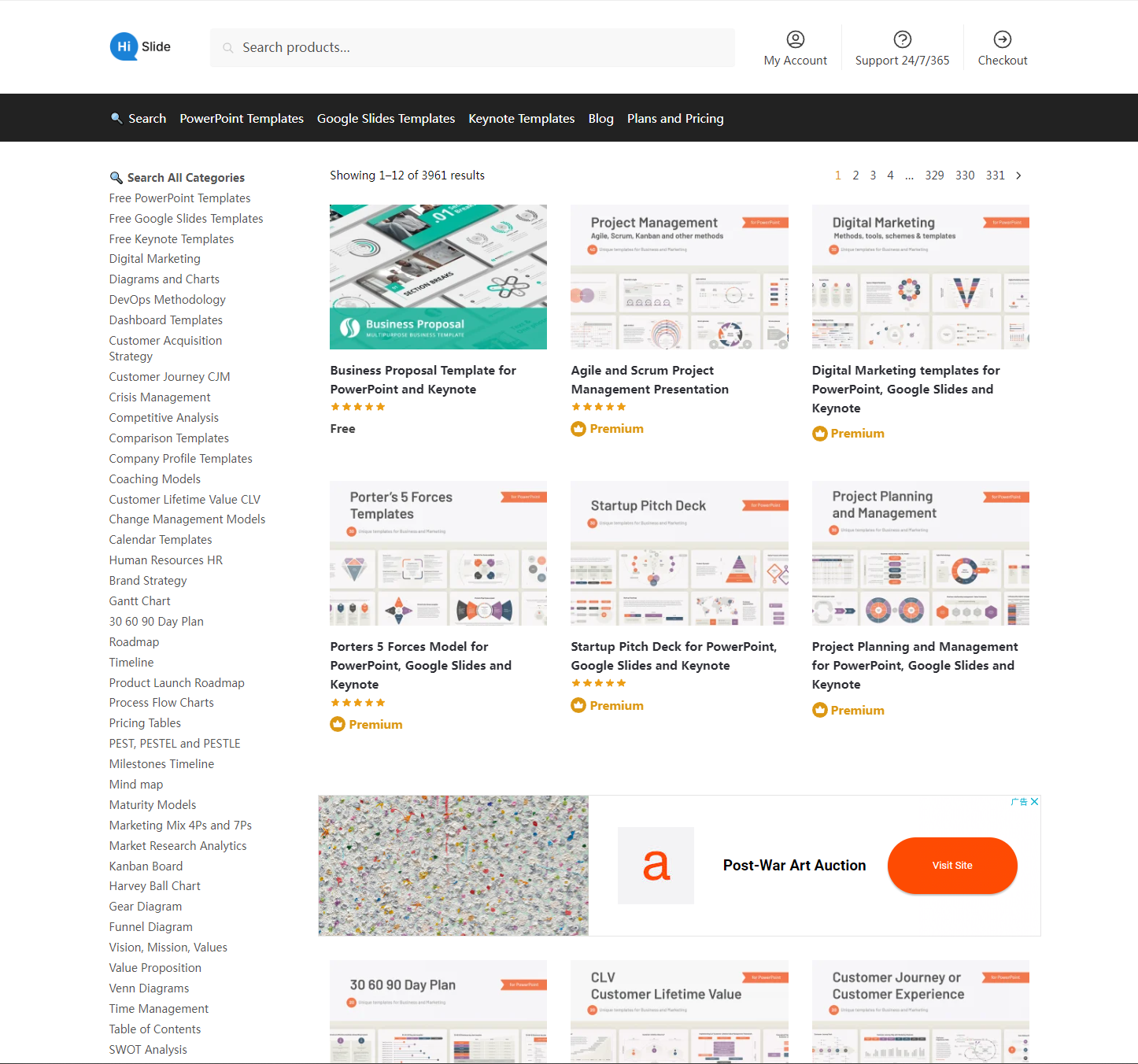This screenshot has width=1138, height=1064.
Task: Close the ad with the X icon
Action: coord(1034,802)
